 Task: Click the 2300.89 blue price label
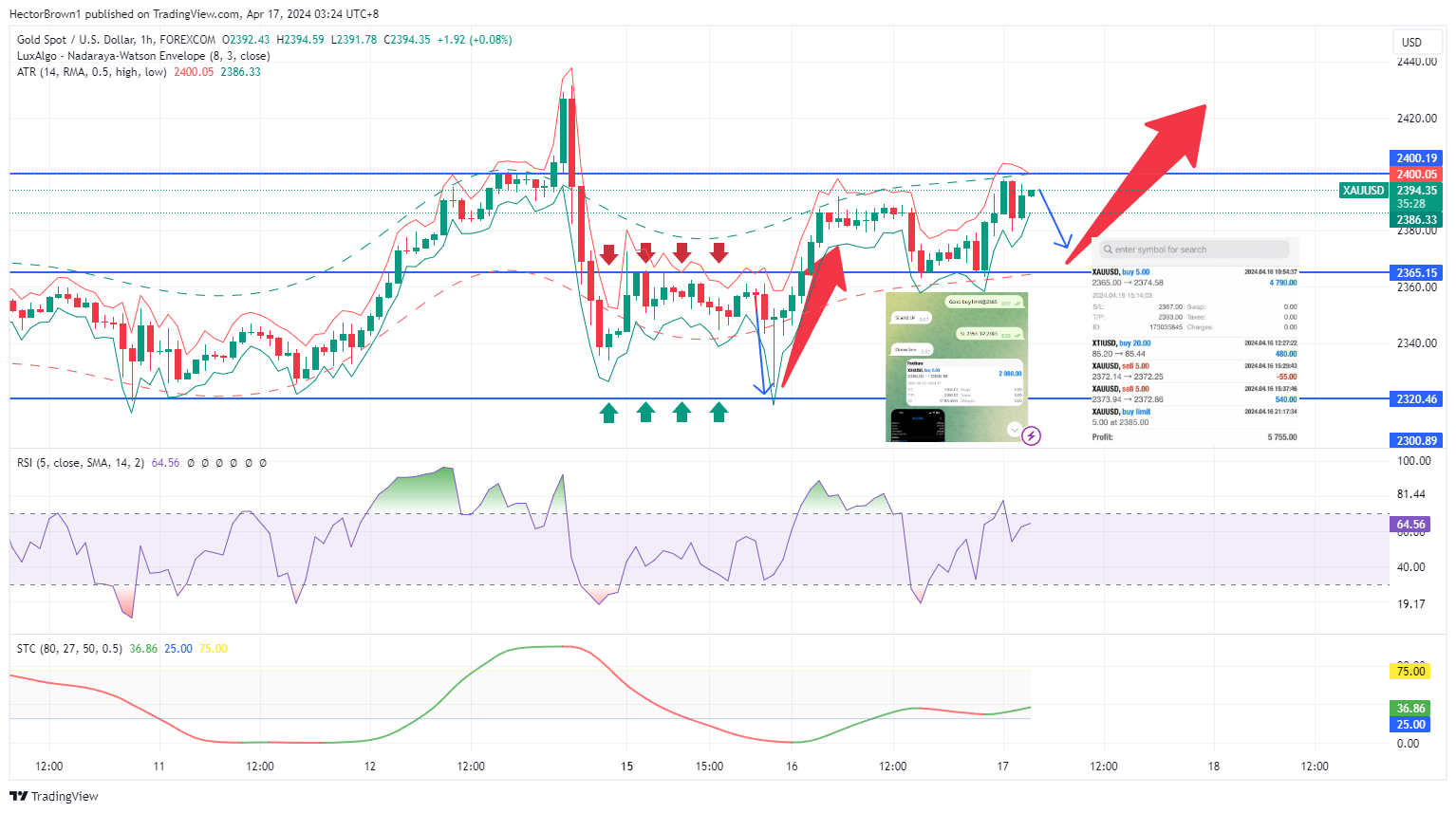click(x=1416, y=441)
